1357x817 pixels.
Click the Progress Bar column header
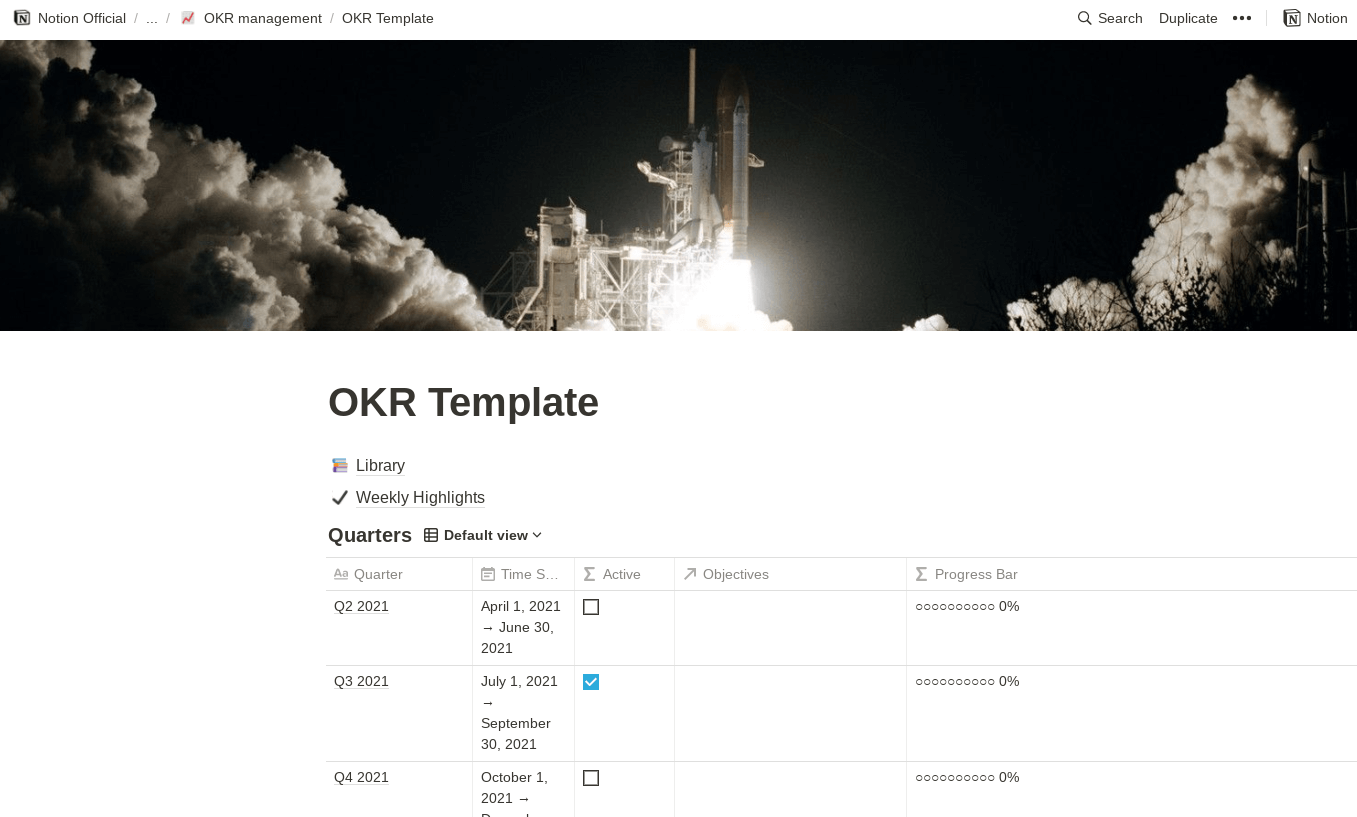(x=1132, y=574)
